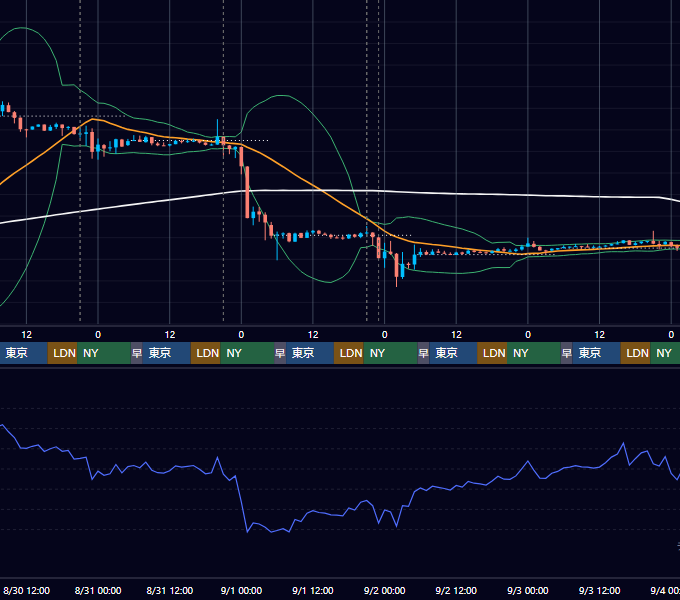
Task: Select NY session block above 9/3 00:00
Action: pyautogui.click(x=534, y=353)
